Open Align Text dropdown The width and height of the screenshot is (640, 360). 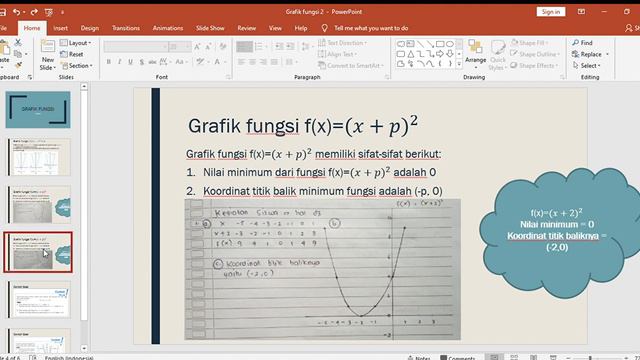[338, 54]
